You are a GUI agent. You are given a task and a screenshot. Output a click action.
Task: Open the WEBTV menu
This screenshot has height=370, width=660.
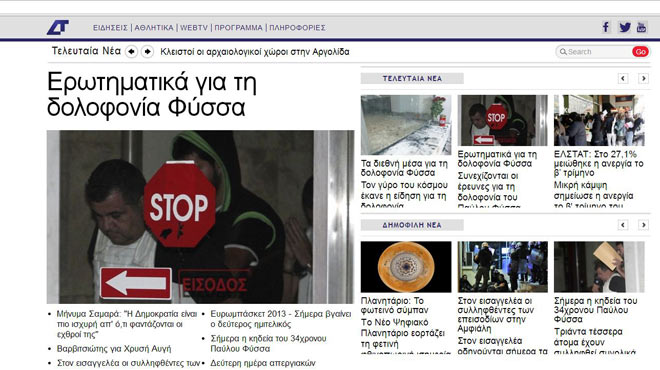click(194, 28)
